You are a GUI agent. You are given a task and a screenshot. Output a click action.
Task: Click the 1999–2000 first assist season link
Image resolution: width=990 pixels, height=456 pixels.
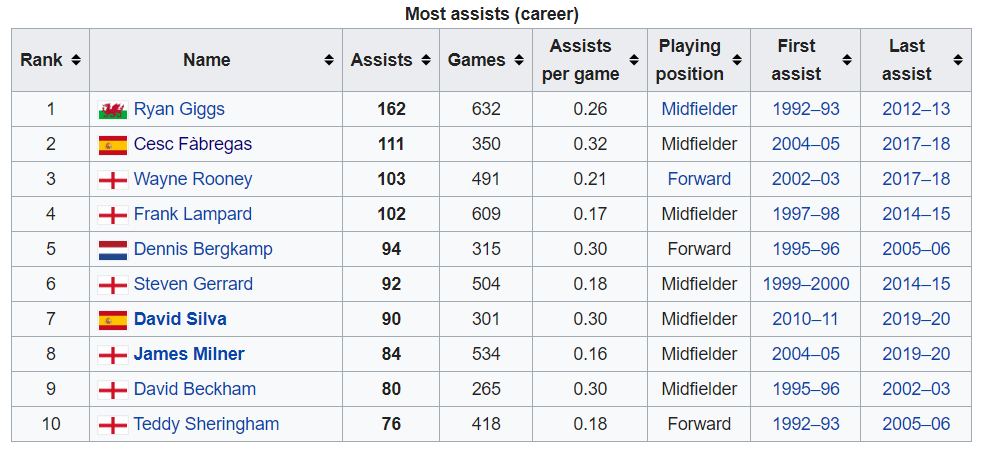806,284
